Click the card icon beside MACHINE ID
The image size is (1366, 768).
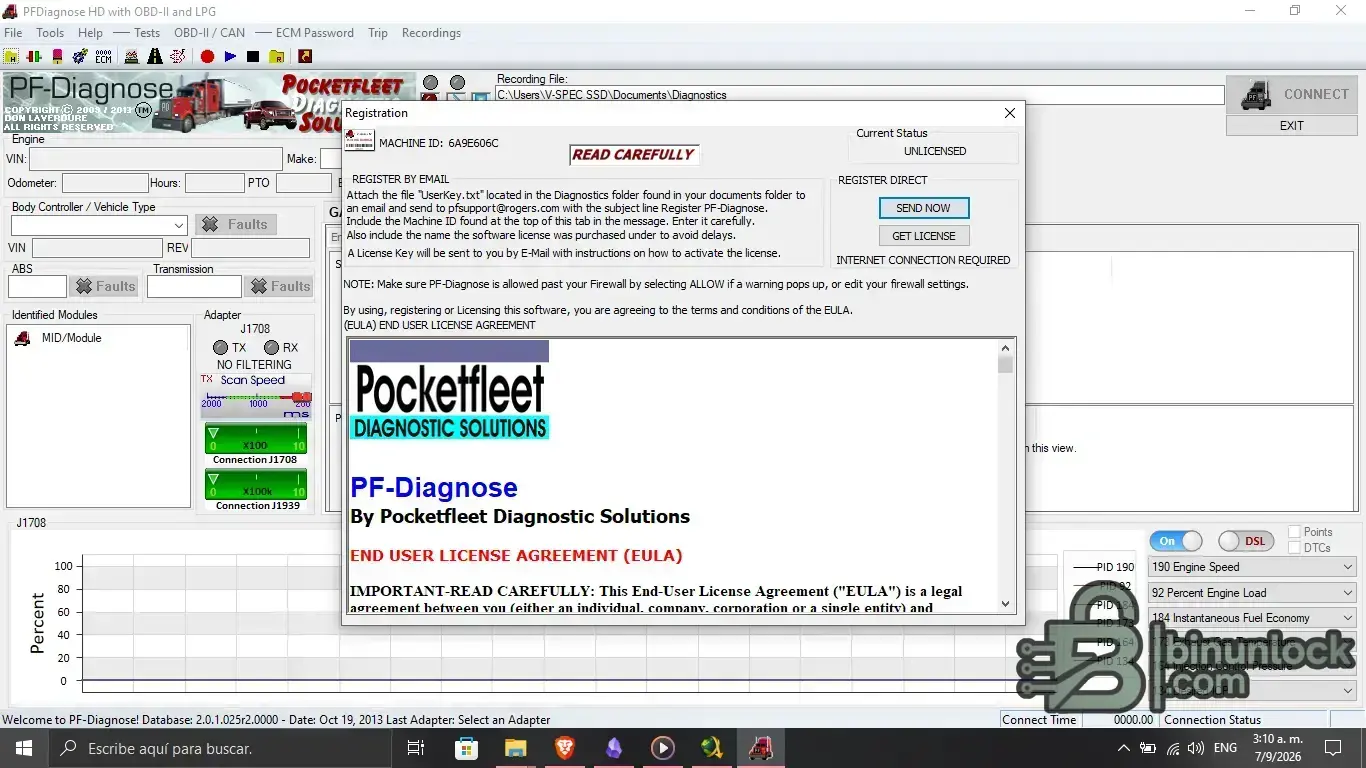(359, 141)
